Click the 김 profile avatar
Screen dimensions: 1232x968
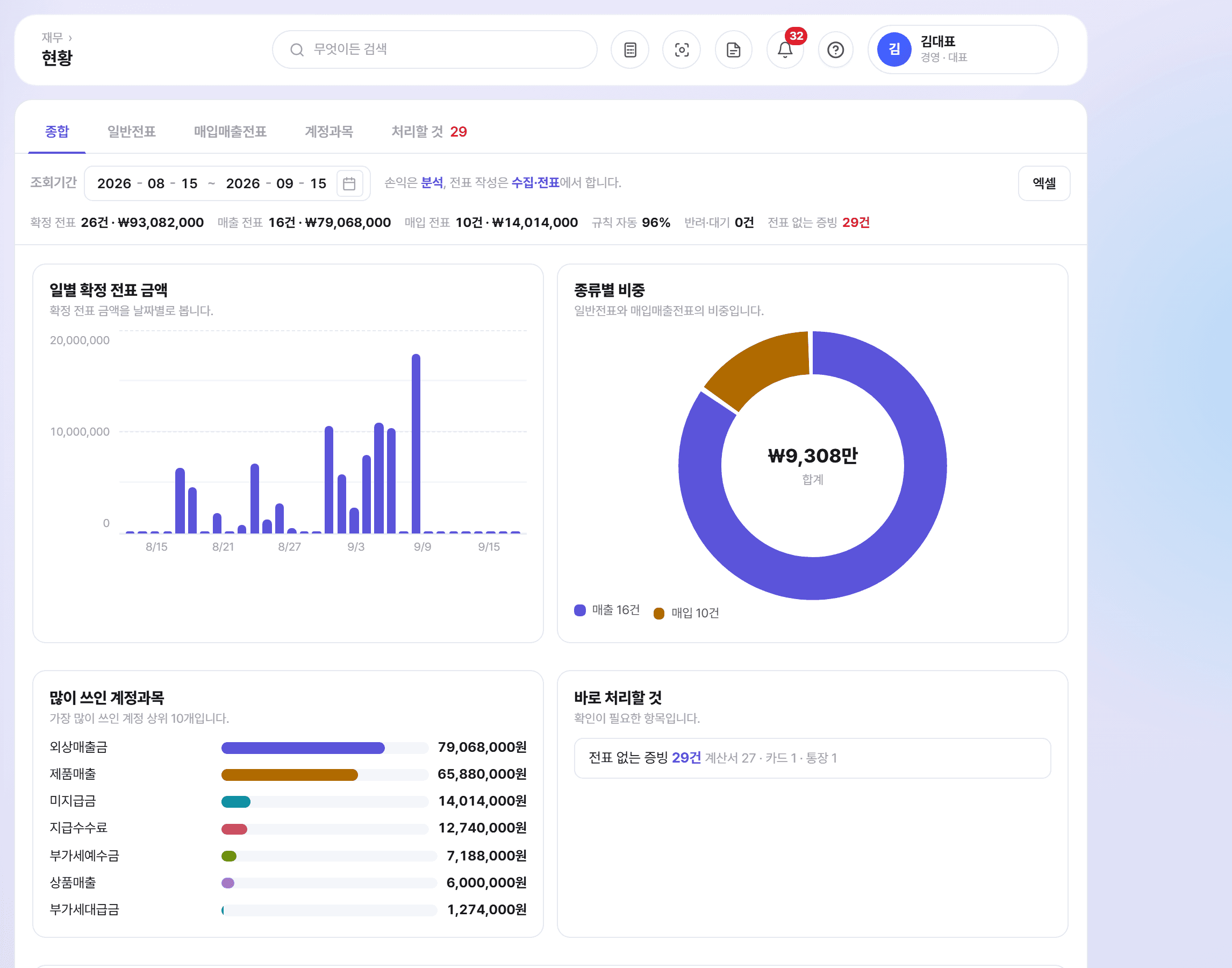click(894, 49)
